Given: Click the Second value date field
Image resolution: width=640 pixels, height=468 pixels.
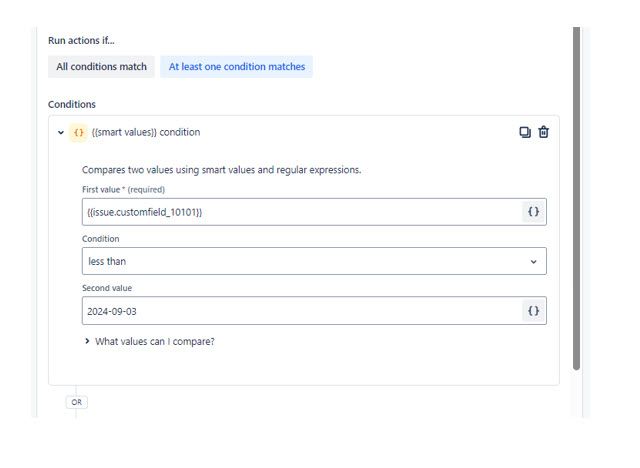Looking at the screenshot, I should point(302,311).
